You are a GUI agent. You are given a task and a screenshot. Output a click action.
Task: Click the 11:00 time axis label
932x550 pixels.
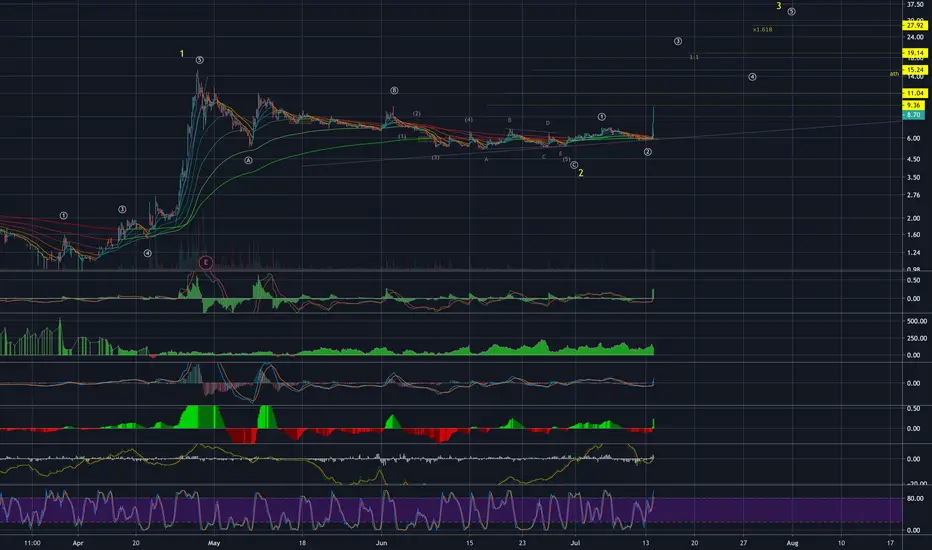(x=32, y=543)
